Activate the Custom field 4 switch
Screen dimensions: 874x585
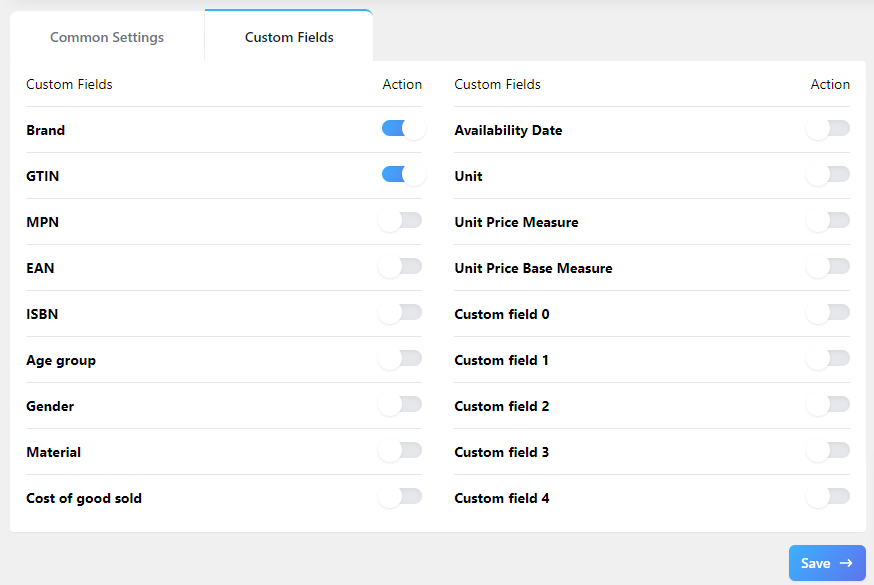(x=829, y=497)
